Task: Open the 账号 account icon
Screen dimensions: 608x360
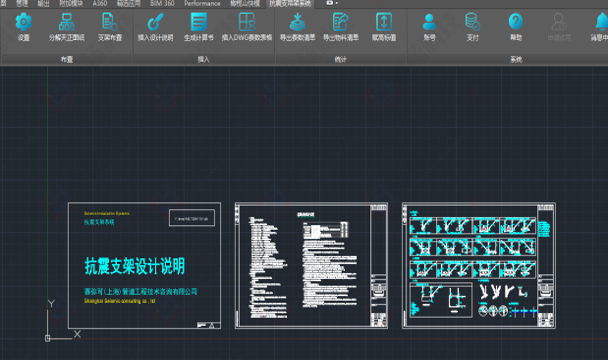Action: tap(429, 22)
